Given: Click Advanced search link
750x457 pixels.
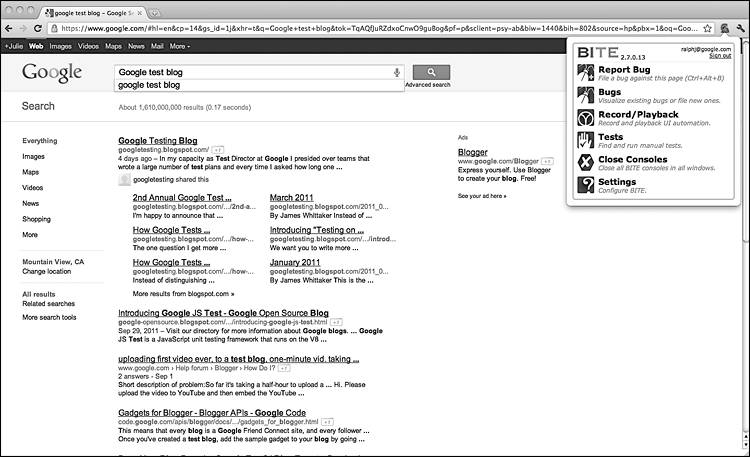Looking at the screenshot, I should coord(428,85).
